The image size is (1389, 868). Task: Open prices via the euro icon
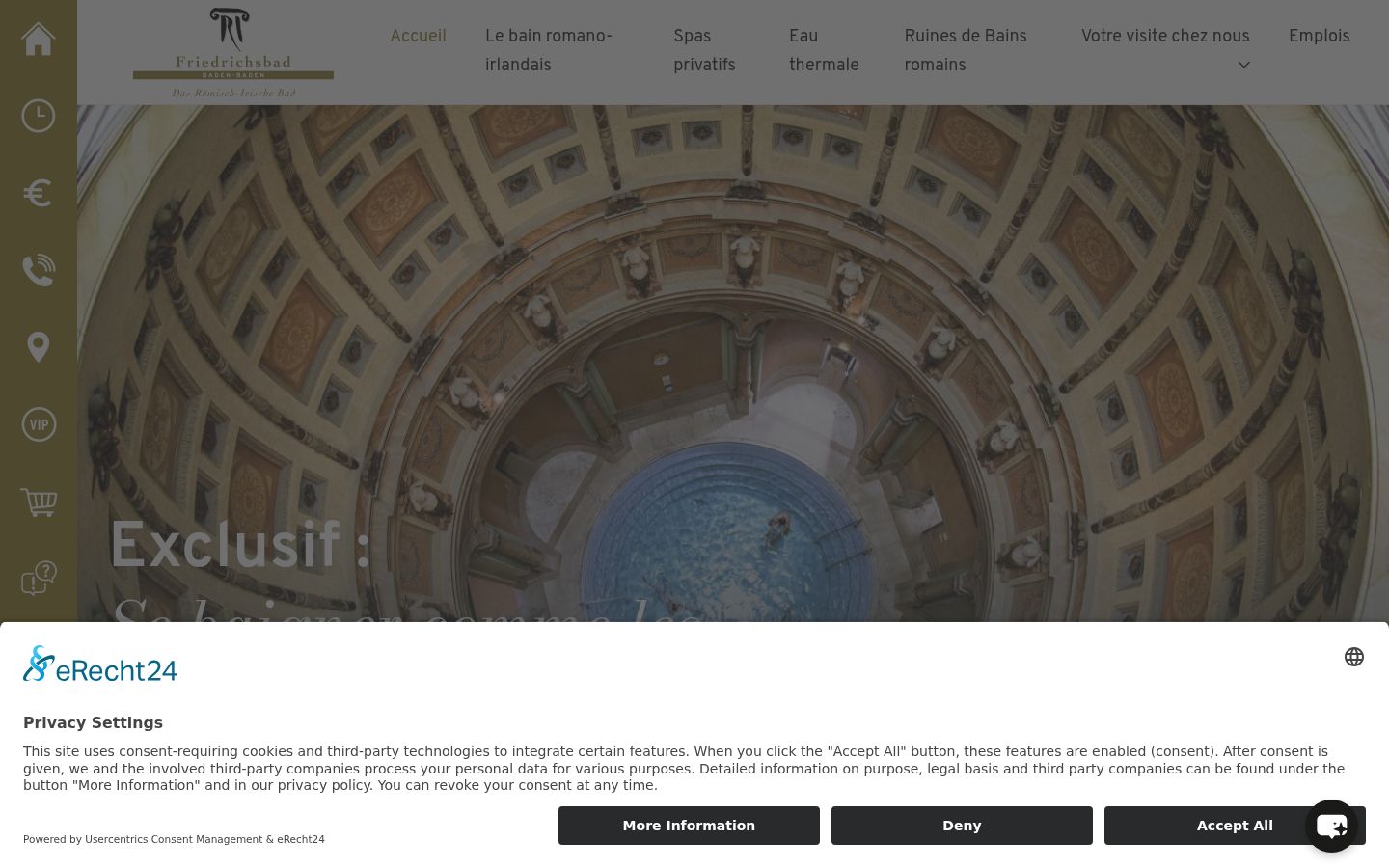click(x=39, y=193)
